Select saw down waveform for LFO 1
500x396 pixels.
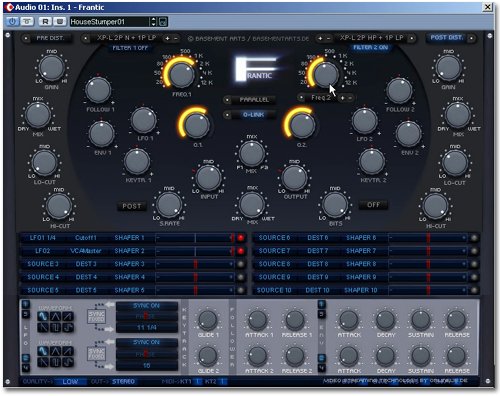(x=43, y=327)
